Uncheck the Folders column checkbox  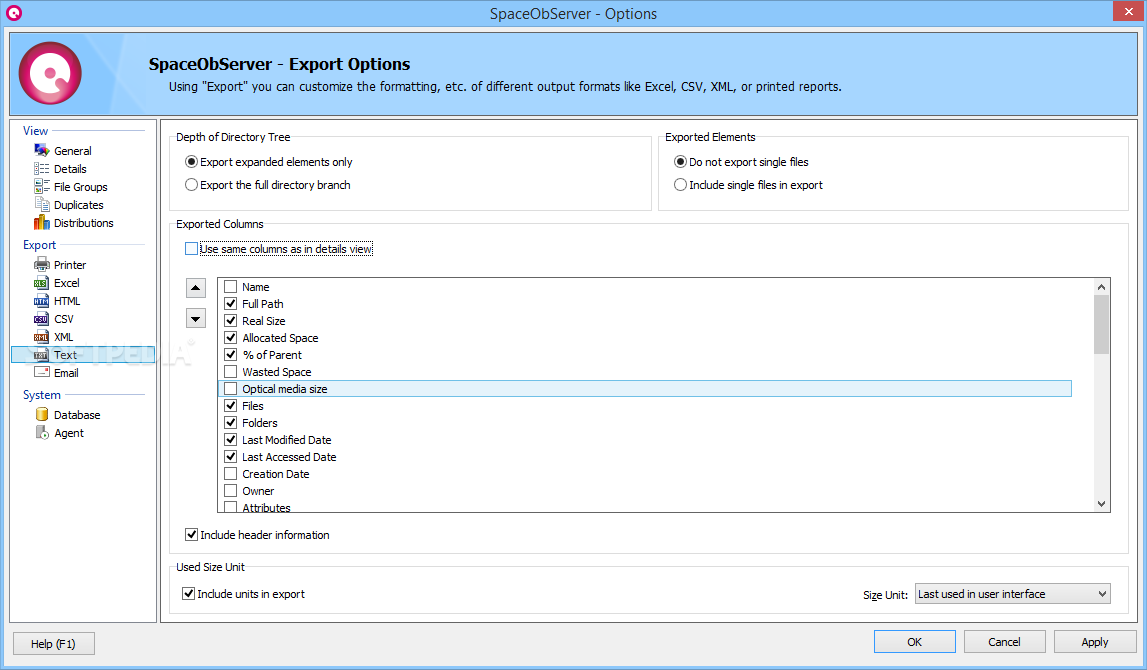[x=230, y=423]
